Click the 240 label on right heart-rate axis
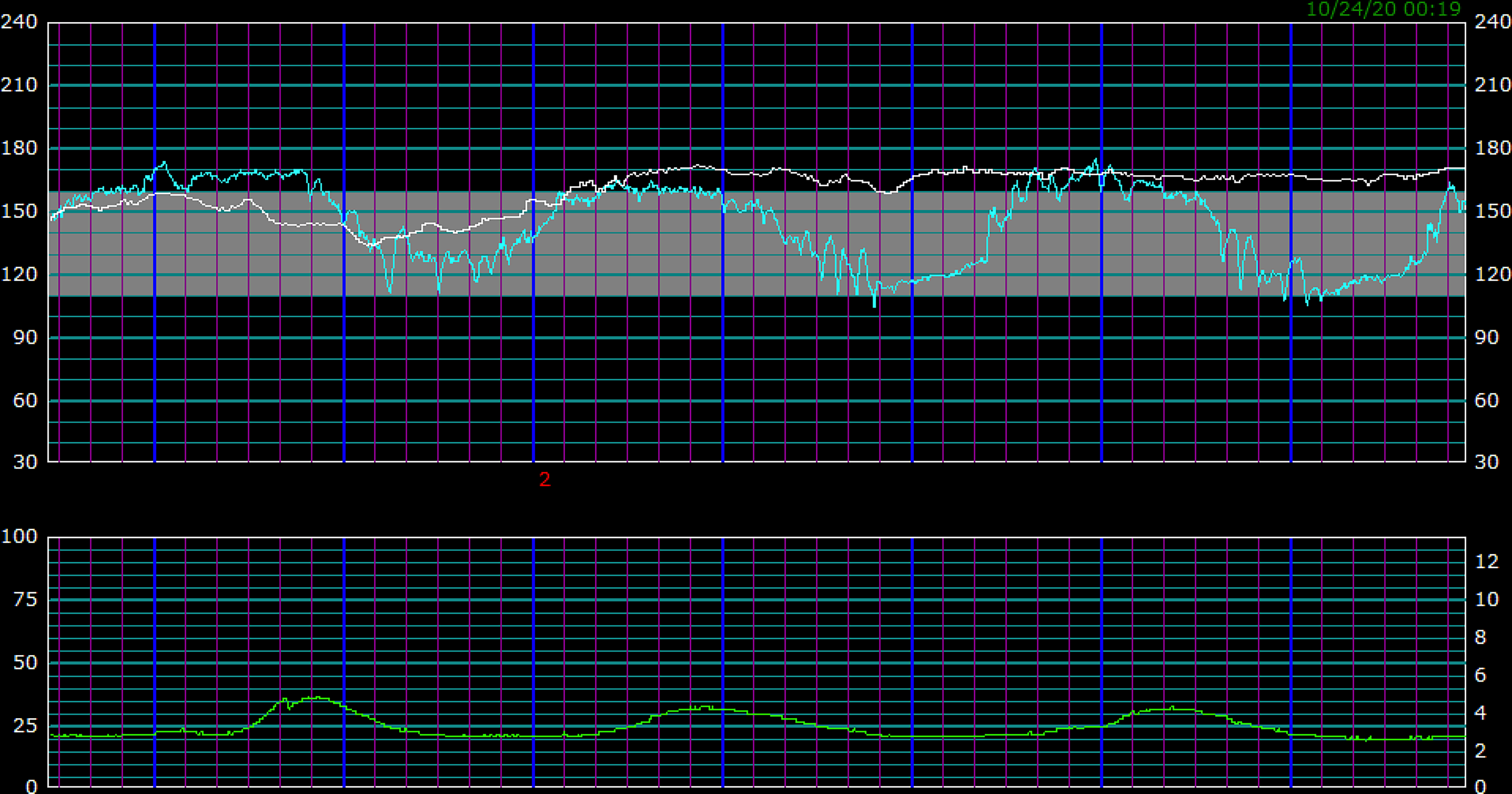The width and height of the screenshot is (1512, 794). tap(1493, 22)
